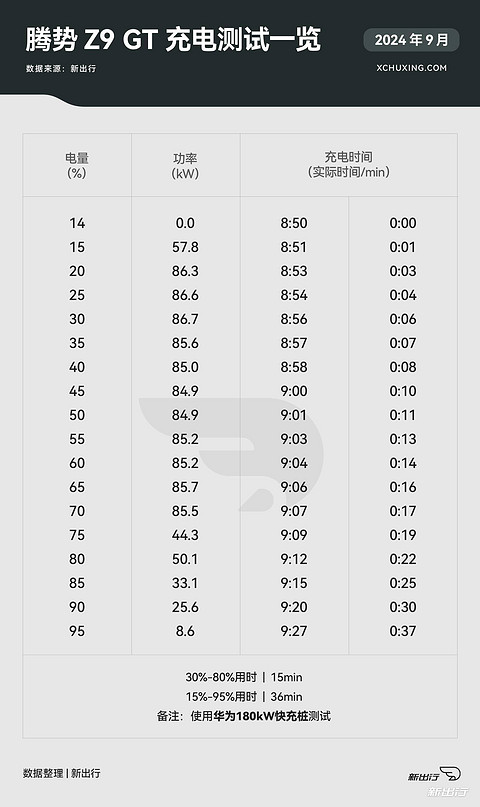Viewport: 480px width, 807px height.
Task: Click the 数据整理 | 新出行 footer text
Action: [x=62, y=773]
